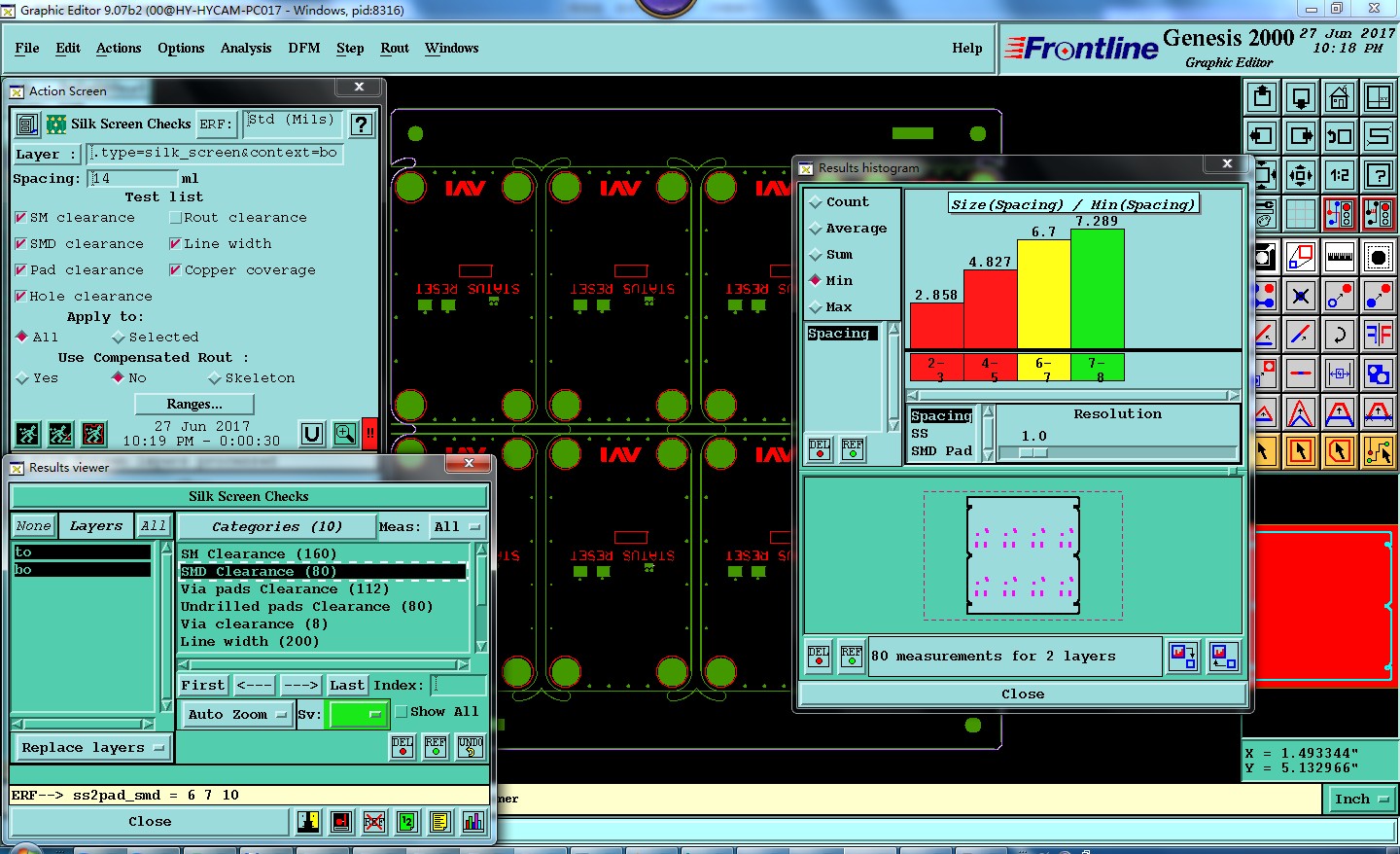Viewport: 1400px width, 854px height.
Task: Click the pan down icon in right toolbar
Action: pyautogui.click(x=1301, y=97)
